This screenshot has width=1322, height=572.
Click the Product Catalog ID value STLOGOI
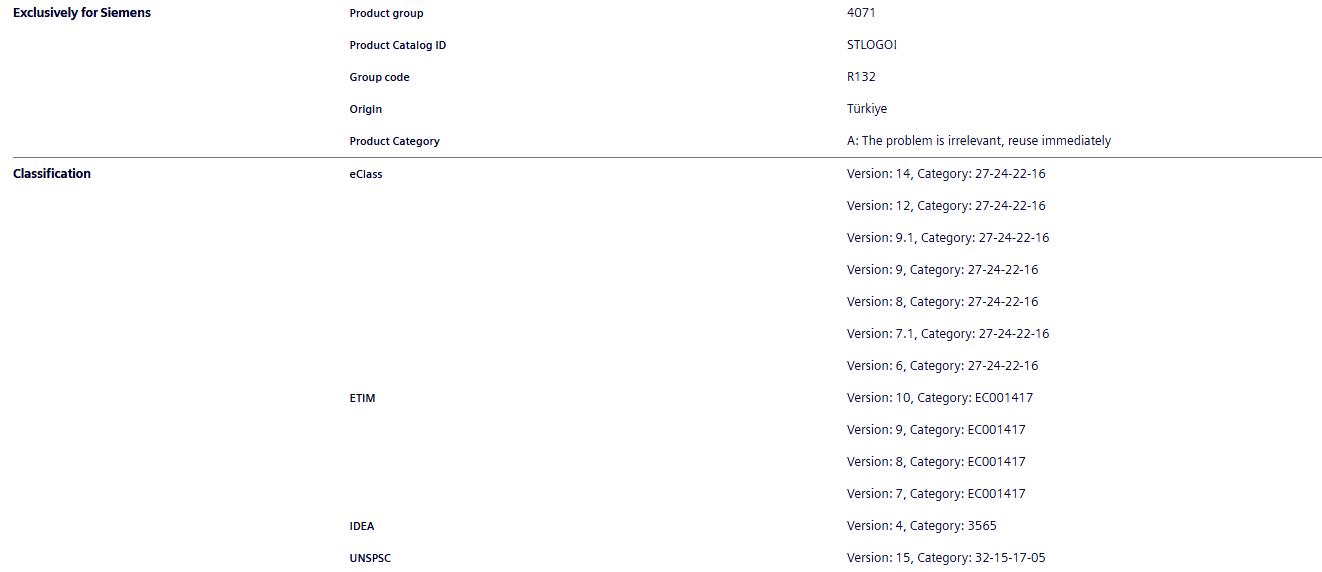coord(872,45)
